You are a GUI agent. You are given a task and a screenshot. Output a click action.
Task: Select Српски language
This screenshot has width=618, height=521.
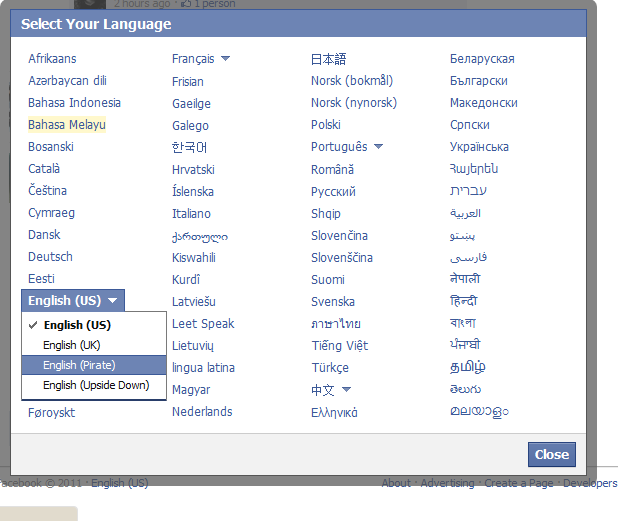469,125
